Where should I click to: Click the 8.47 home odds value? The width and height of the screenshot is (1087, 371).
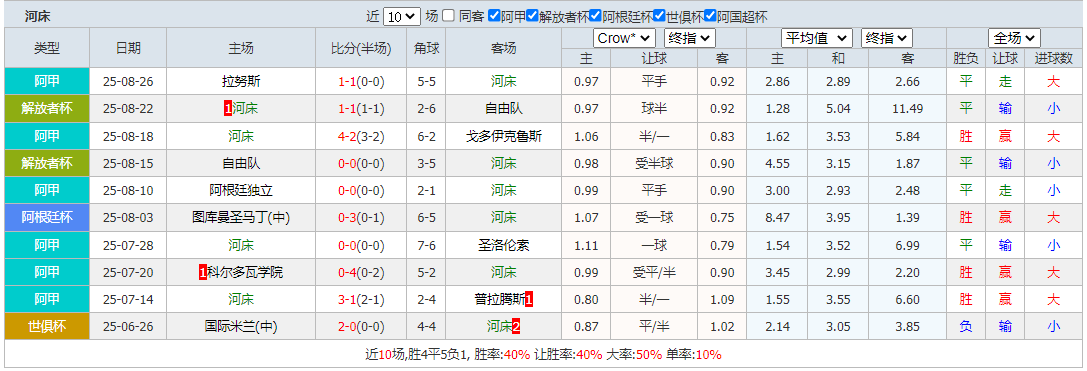click(x=777, y=218)
